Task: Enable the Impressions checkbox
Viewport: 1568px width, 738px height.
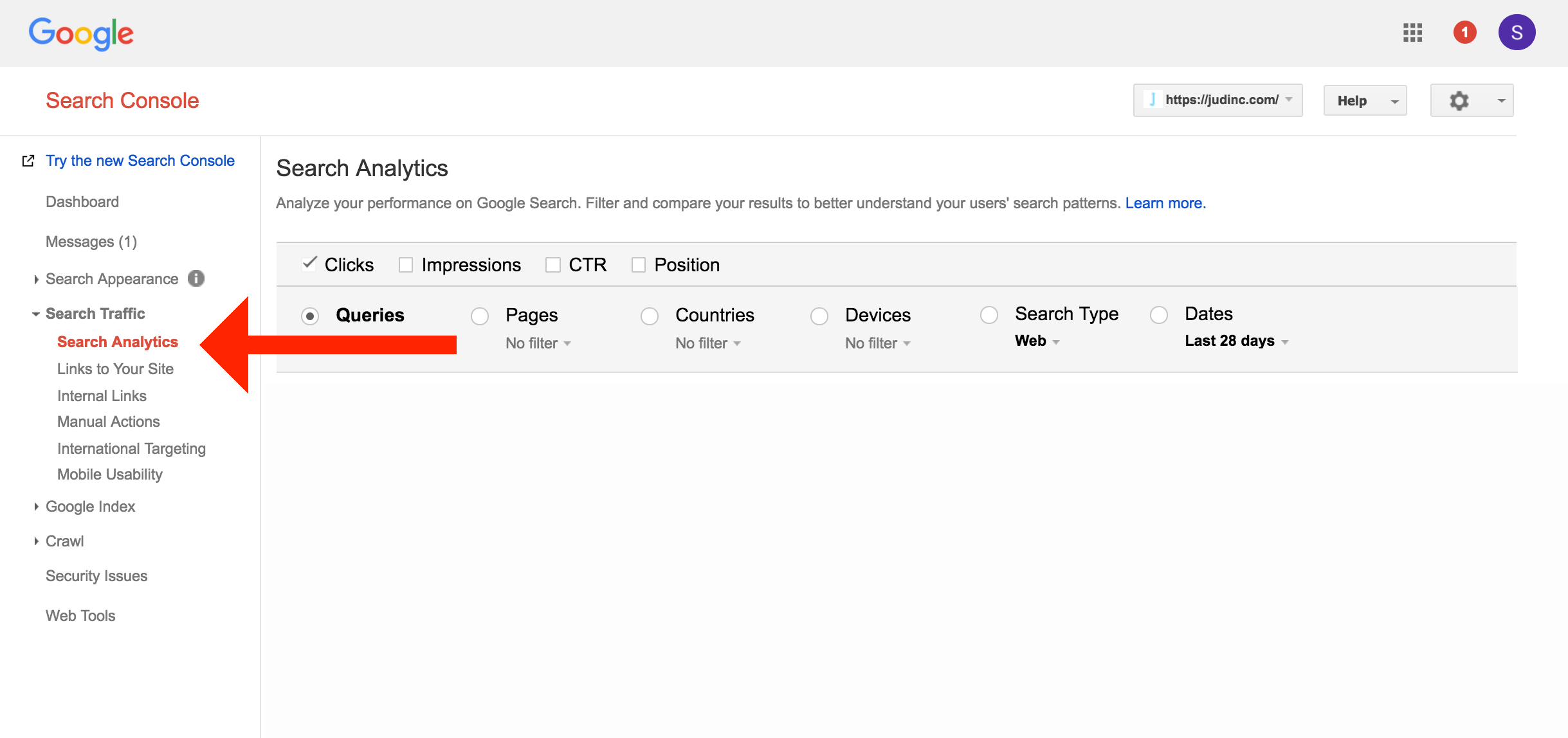Action: pyautogui.click(x=405, y=265)
